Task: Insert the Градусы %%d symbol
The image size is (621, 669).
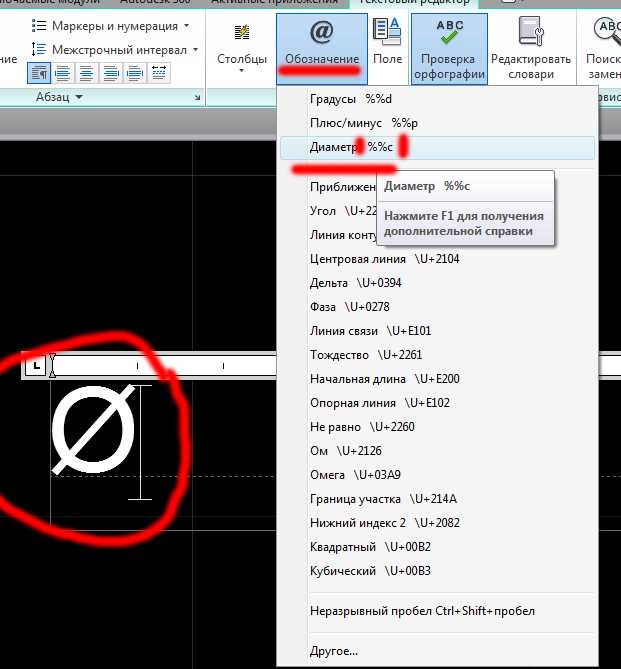Action: click(x=437, y=99)
